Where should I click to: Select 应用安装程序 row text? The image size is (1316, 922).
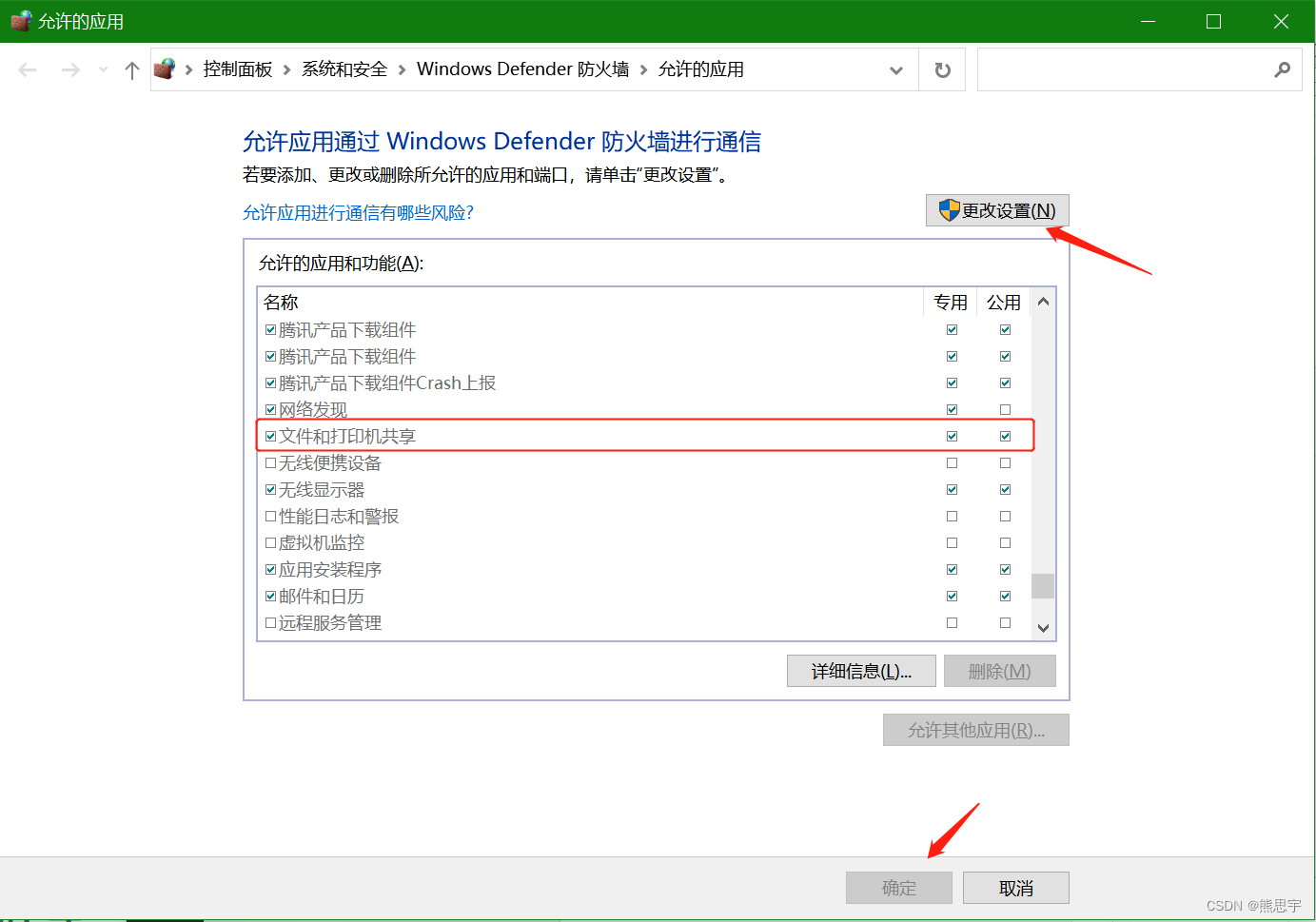pyautogui.click(x=330, y=570)
